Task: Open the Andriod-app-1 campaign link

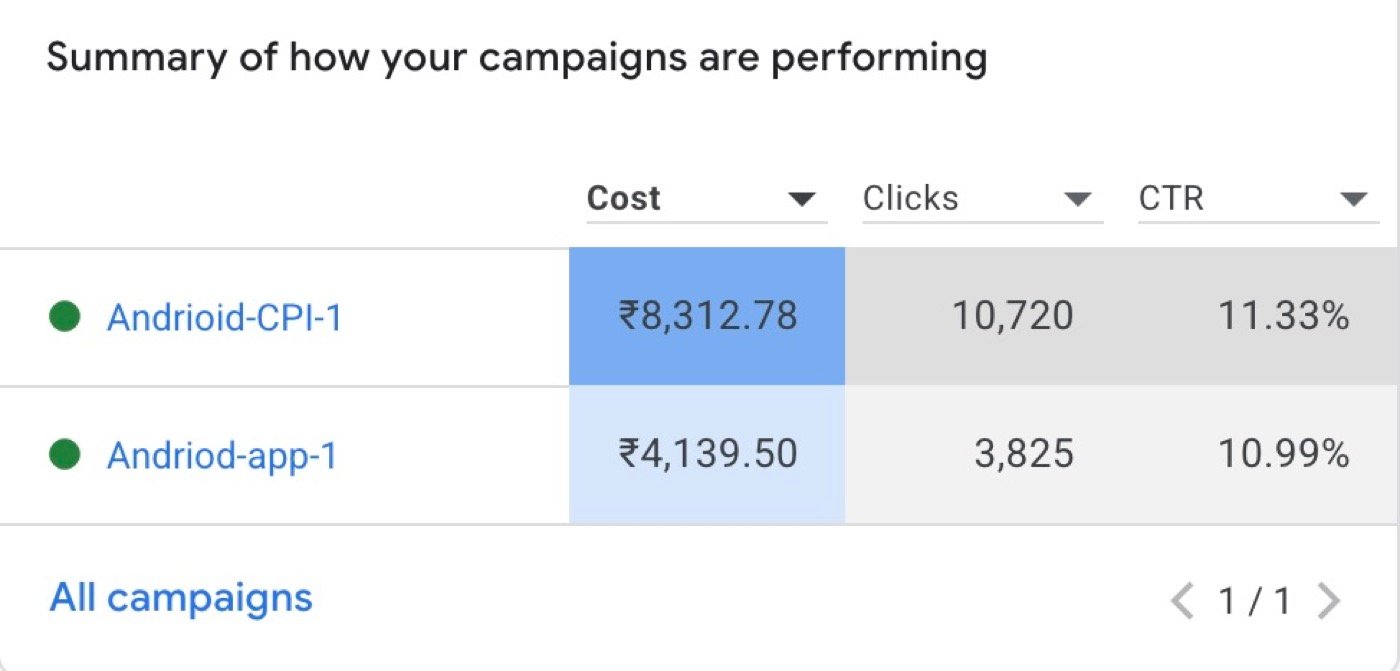Action: pos(222,455)
